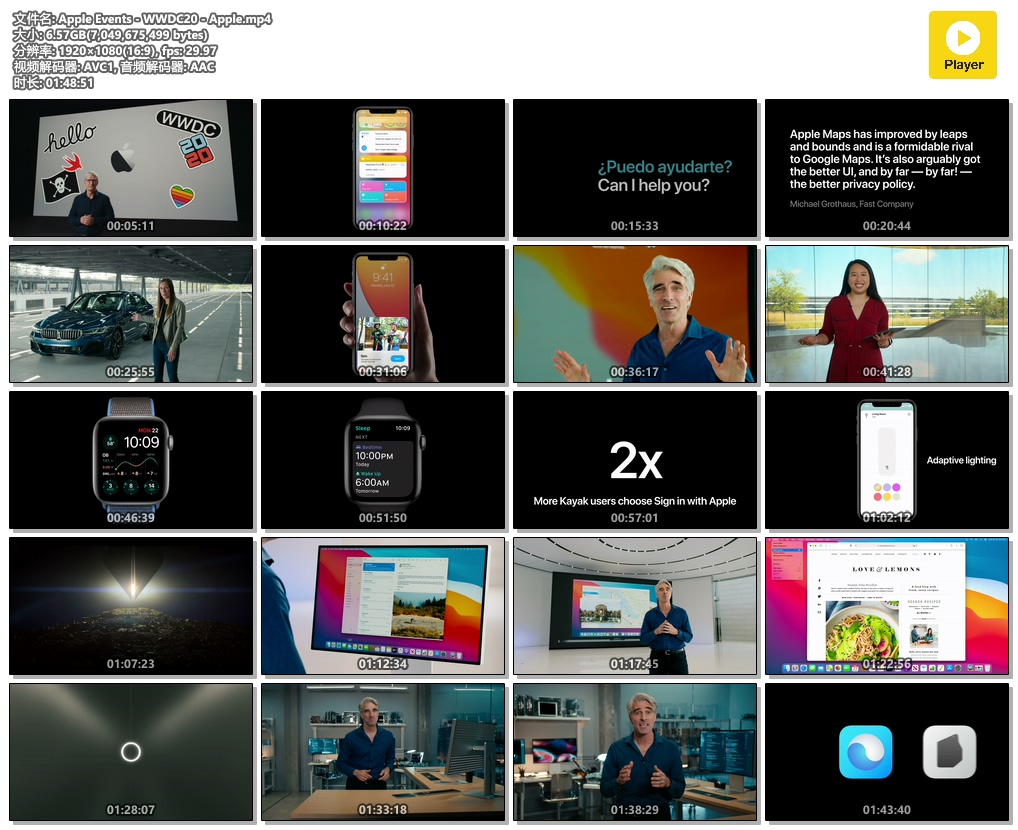
Task: Pick the watch Sleep schedule thumbnail
Action: point(383,460)
